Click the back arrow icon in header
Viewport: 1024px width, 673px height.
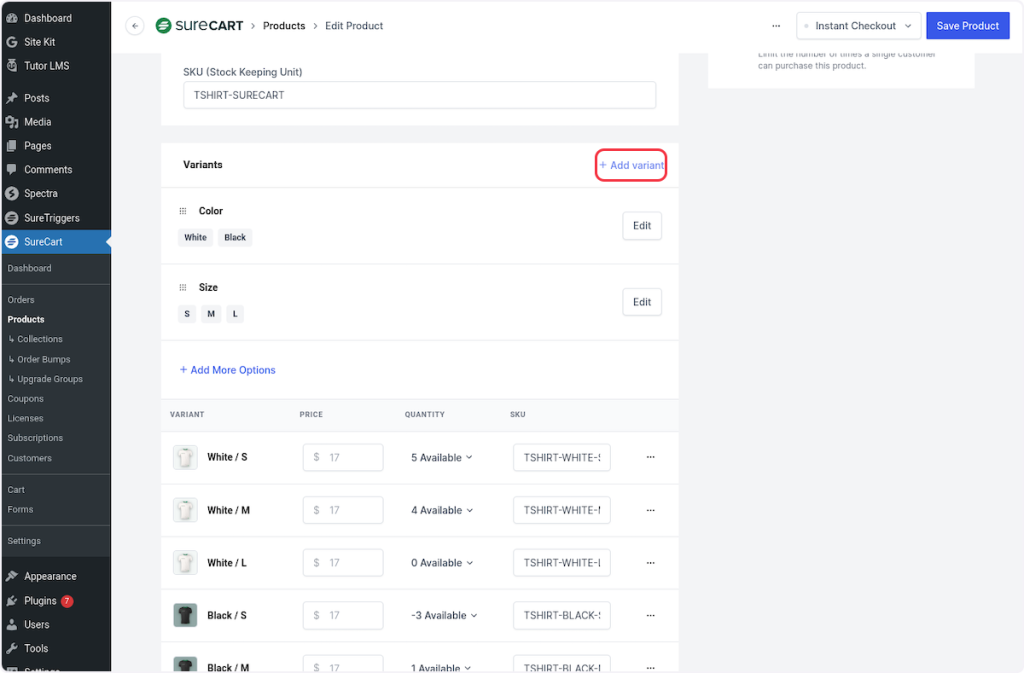pos(135,26)
